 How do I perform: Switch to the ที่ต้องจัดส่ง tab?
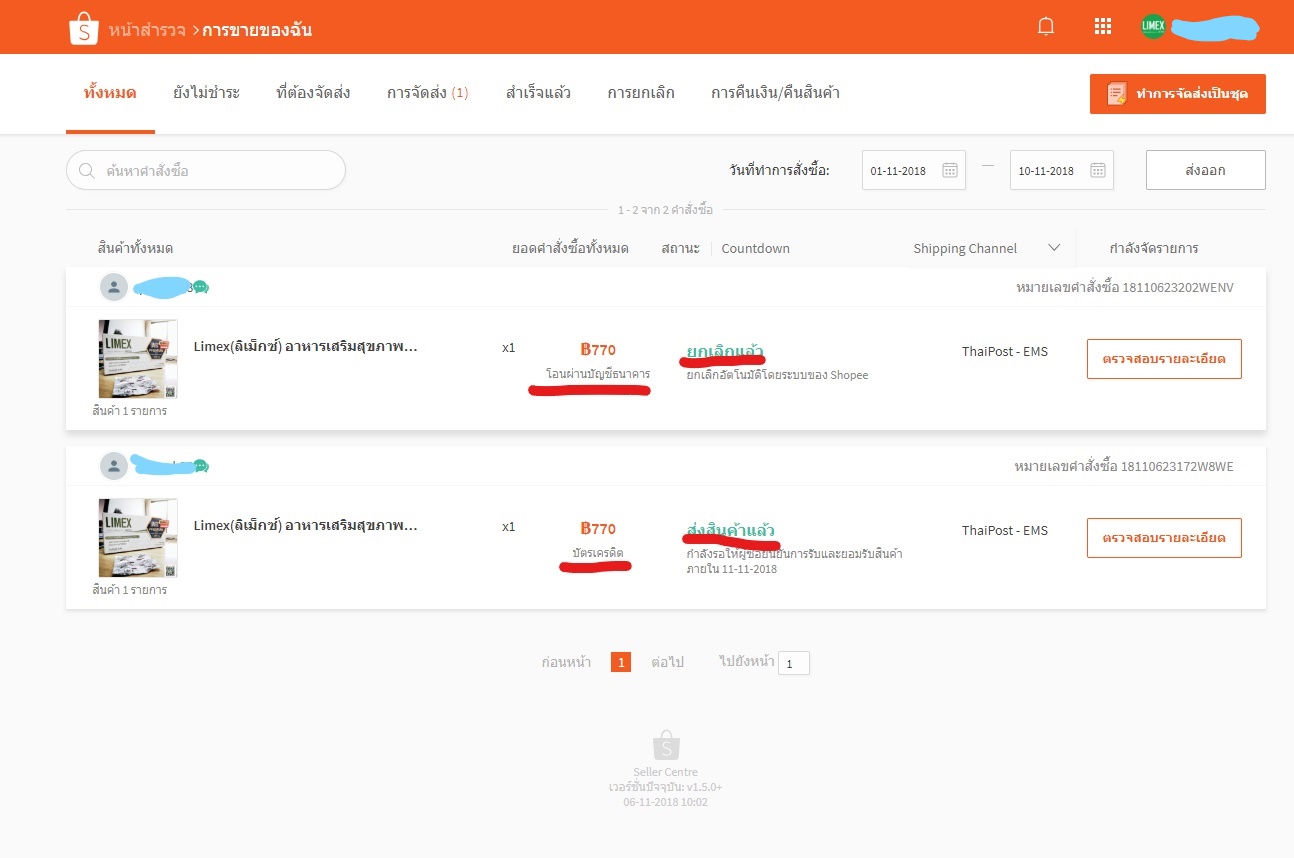[x=313, y=93]
